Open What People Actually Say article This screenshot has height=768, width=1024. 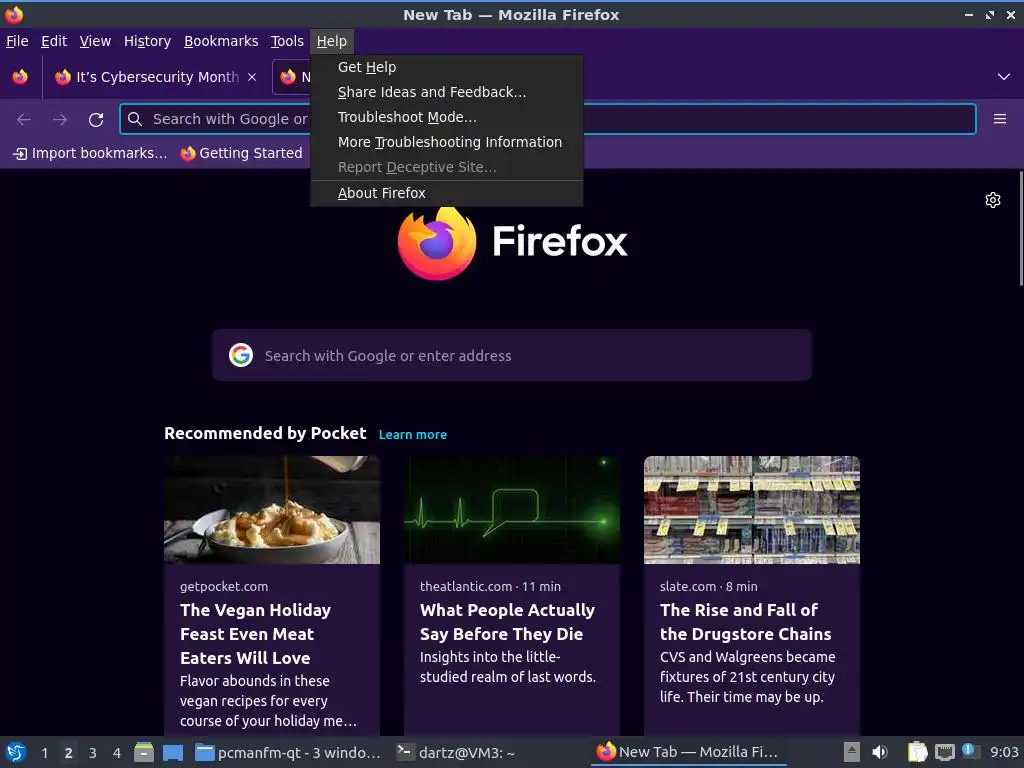click(x=507, y=622)
